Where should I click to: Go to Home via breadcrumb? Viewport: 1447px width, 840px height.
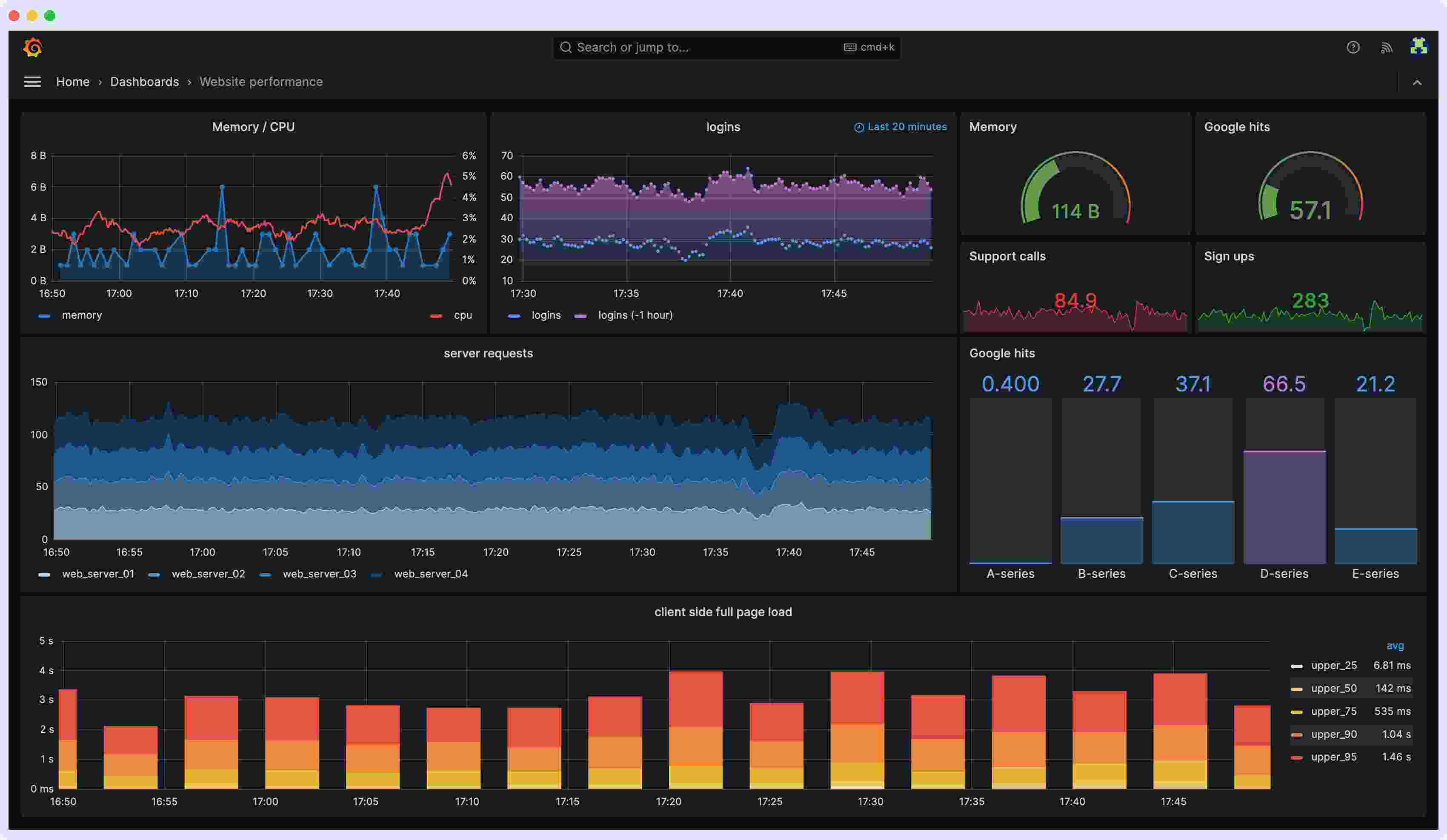[x=73, y=82]
